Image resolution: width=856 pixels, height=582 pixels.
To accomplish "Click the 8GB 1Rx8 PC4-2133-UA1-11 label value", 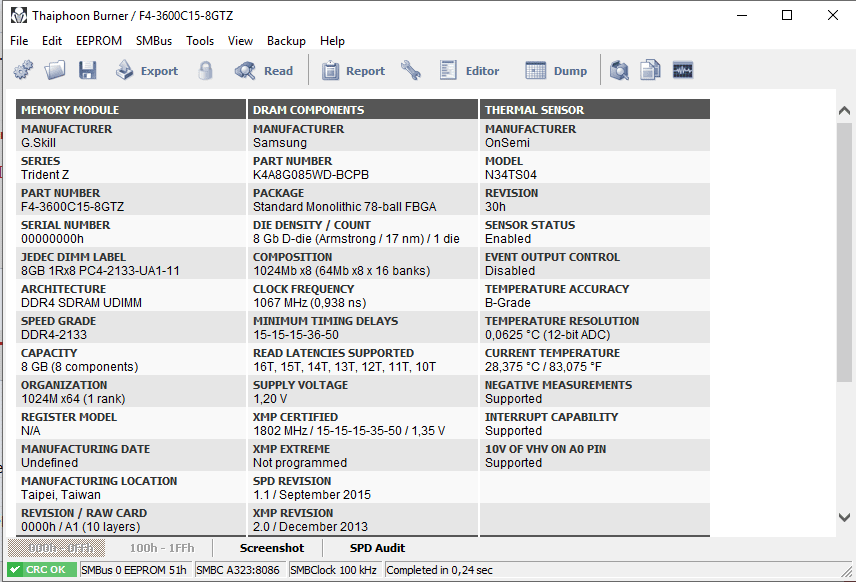I will [x=100, y=271].
